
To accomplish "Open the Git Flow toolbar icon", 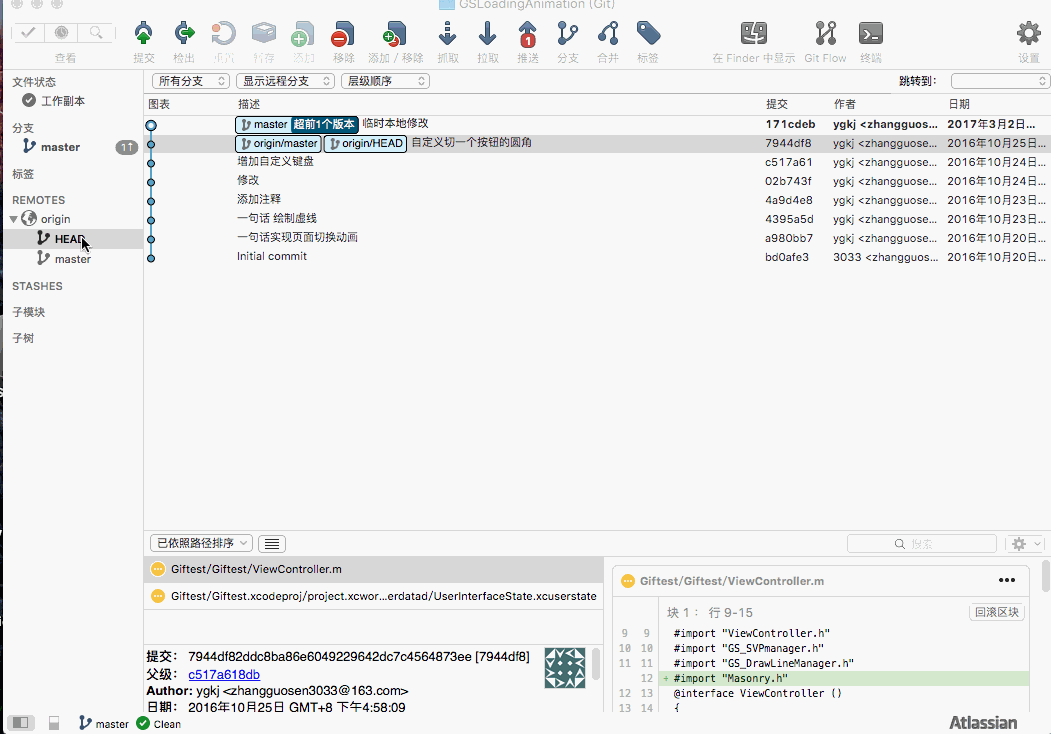I will click(x=825, y=34).
